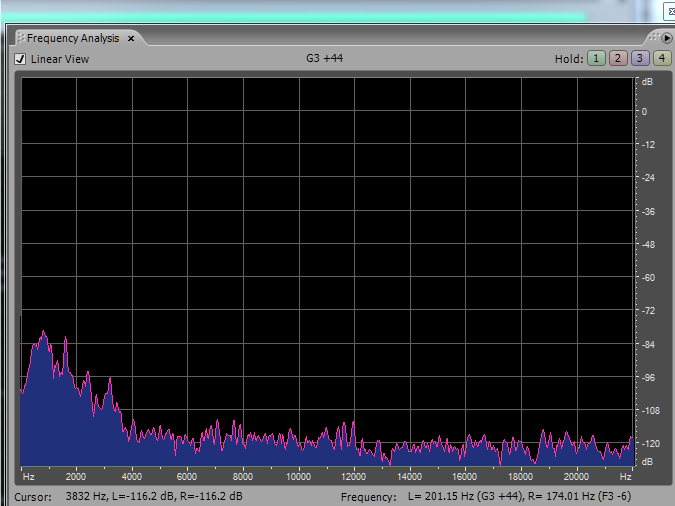The width and height of the screenshot is (675, 506).
Task: Toggle the Linear View checkbox
Action: (20, 59)
